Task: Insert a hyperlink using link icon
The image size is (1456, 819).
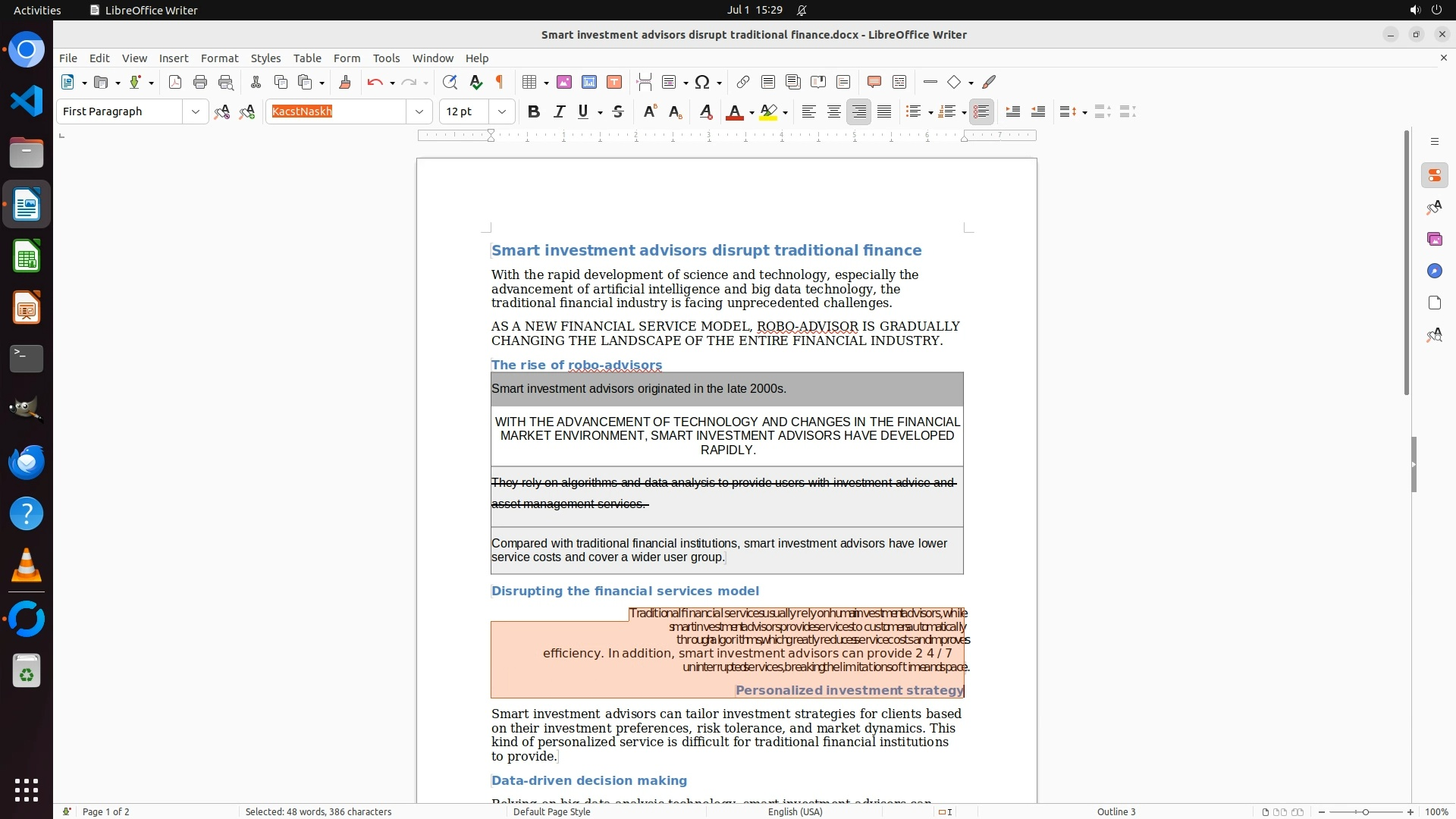Action: (x=743, y=83)
